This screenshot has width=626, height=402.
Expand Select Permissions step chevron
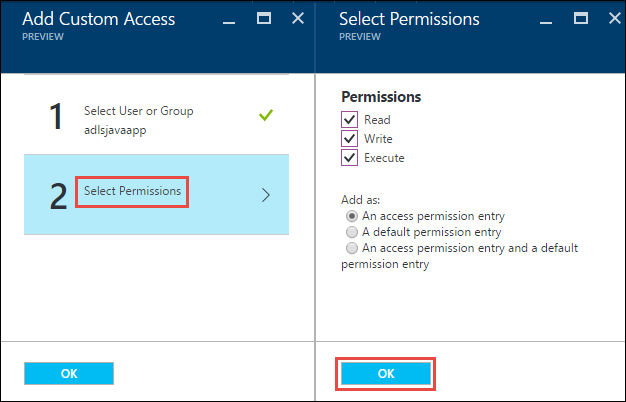[x=265, y=195]
